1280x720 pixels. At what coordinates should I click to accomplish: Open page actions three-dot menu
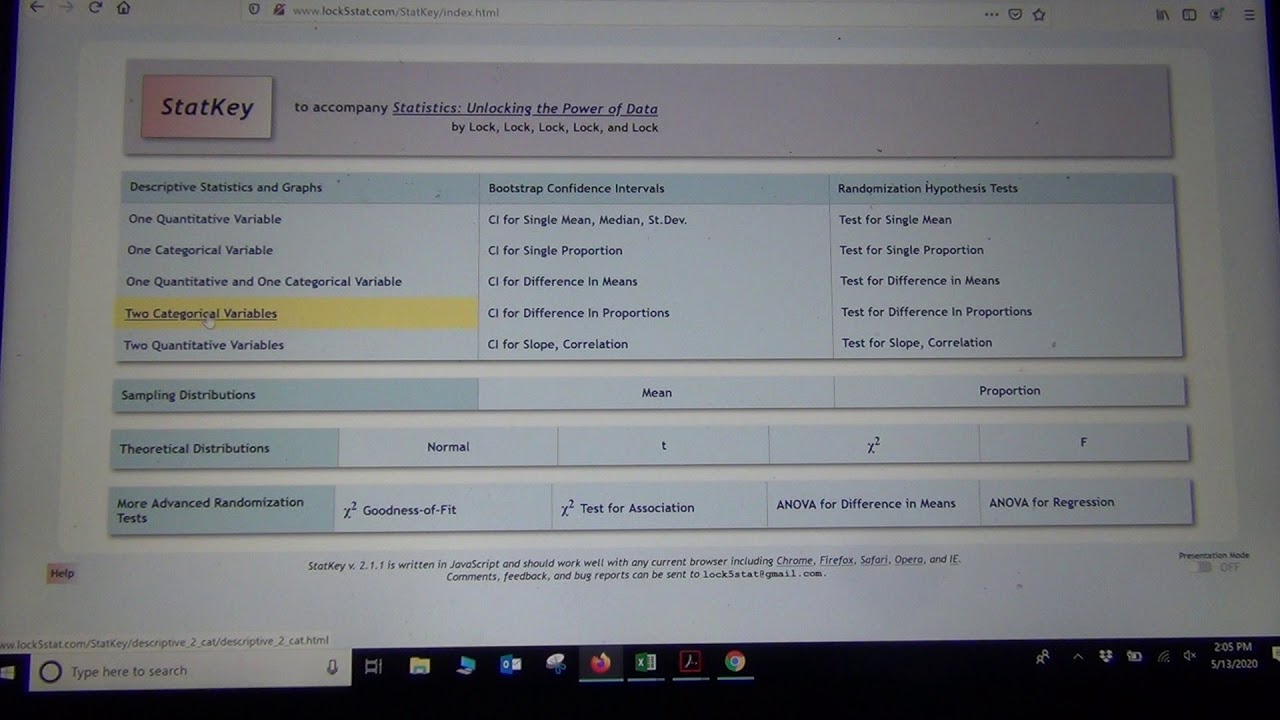pos(991,14)
